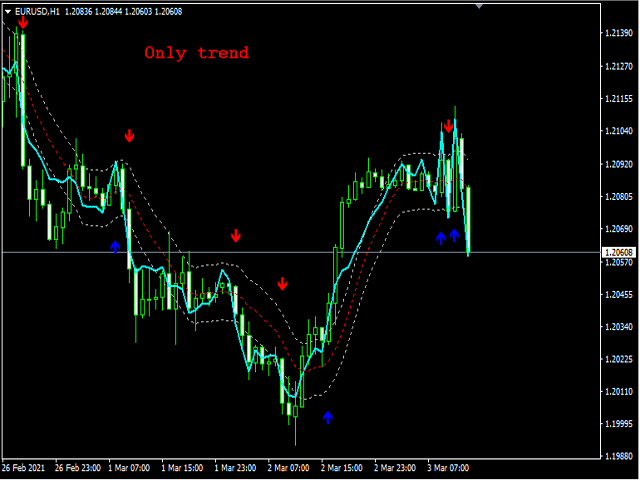Select the EURUSD,H1 symbol title text
640x480 pixels.
point(37,12)
